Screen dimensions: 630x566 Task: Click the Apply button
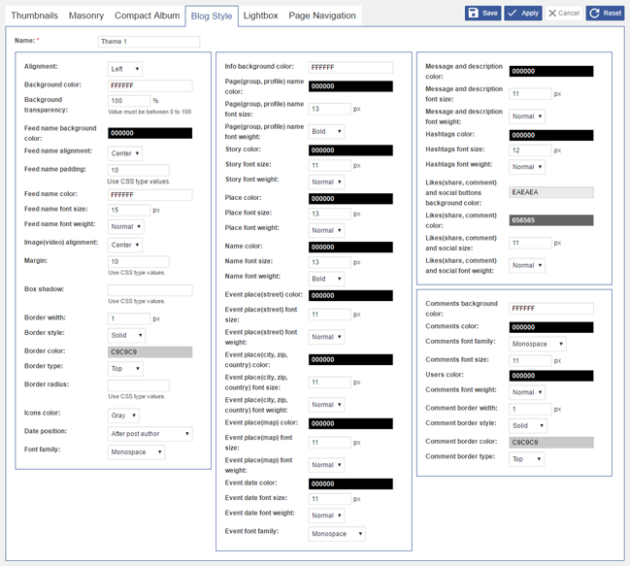(x=523, y=13)
